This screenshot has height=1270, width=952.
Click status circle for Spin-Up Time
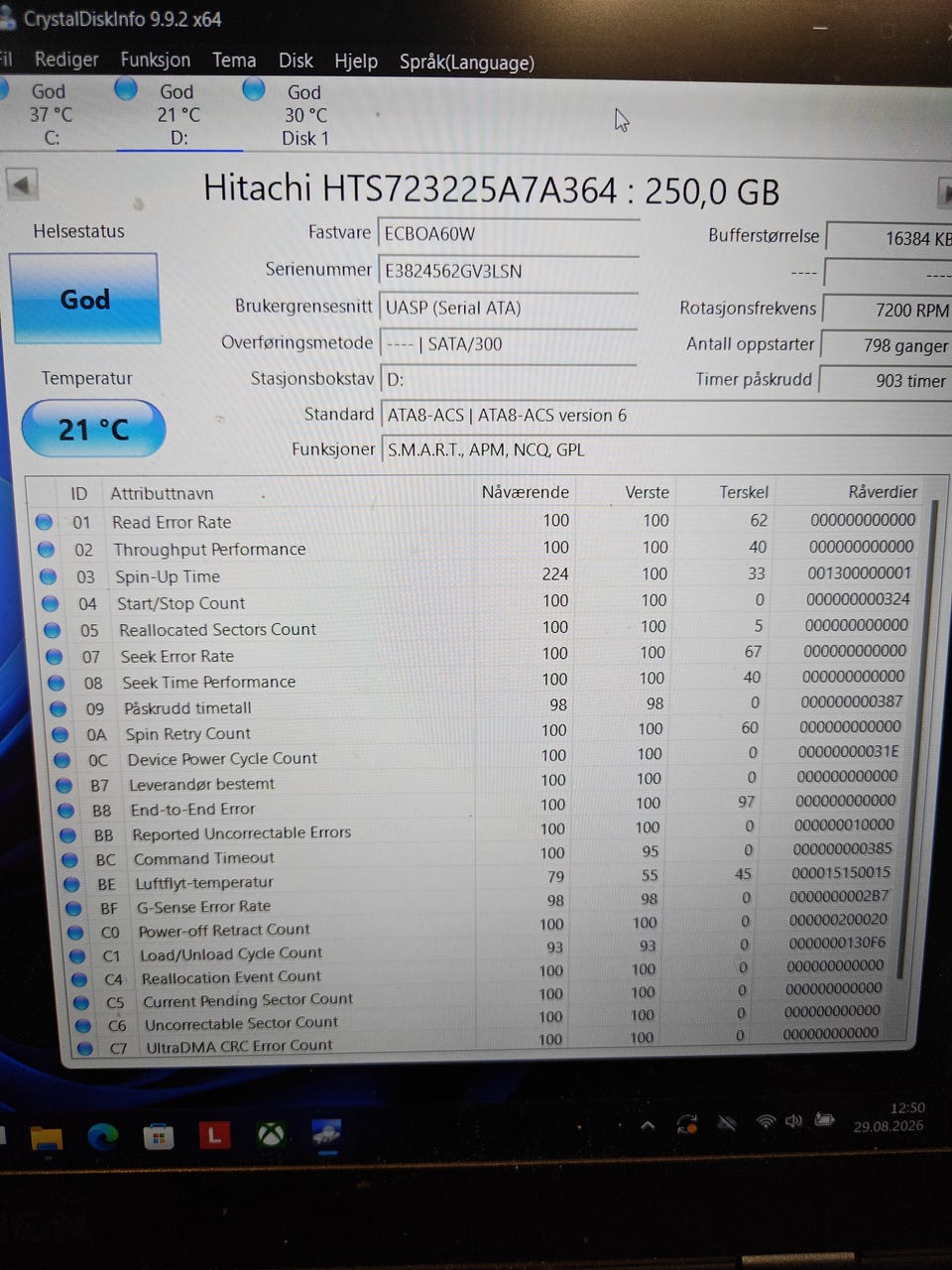click(x=49, y=575)
